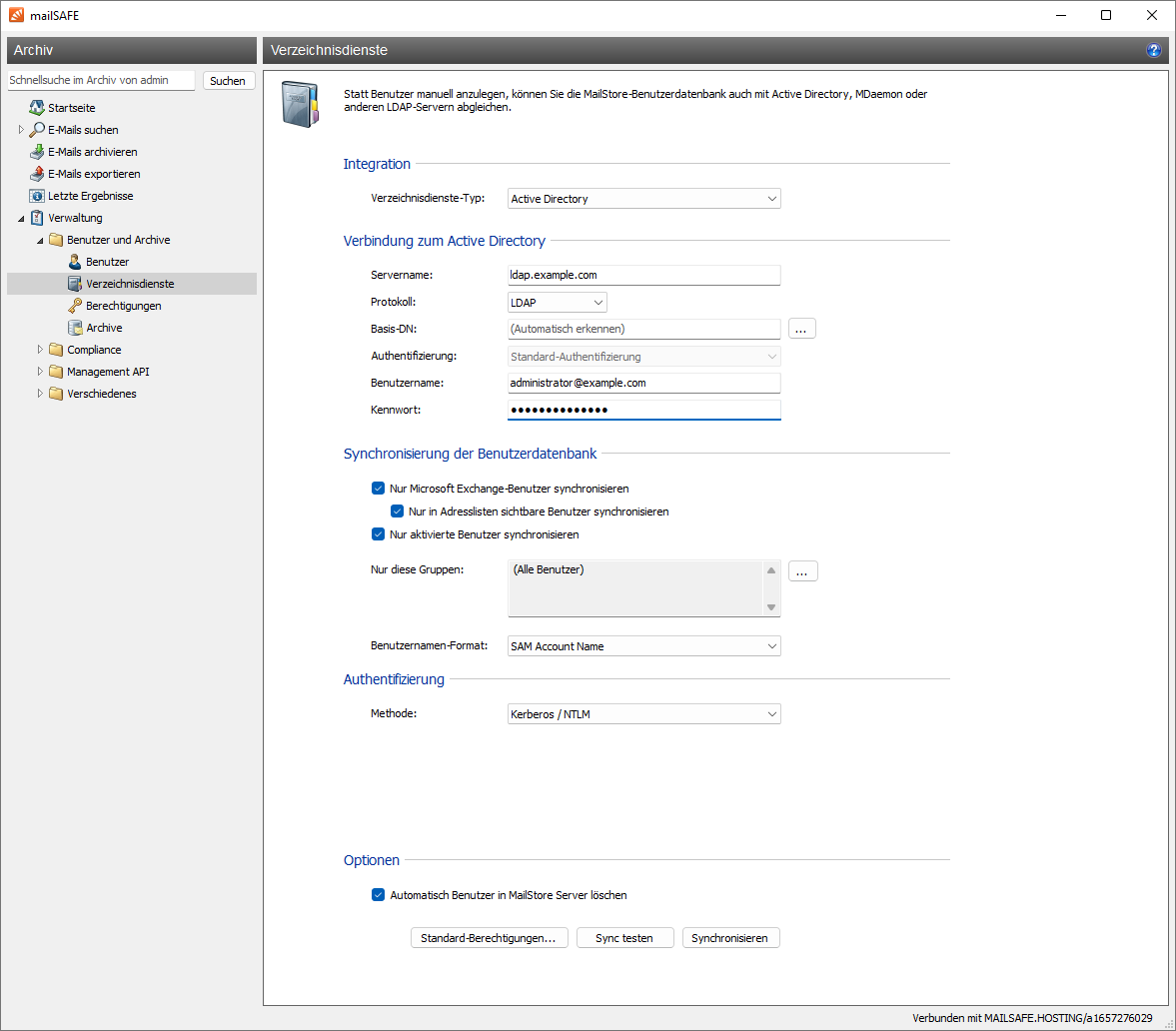Click the down arrow in groups list scrollbar

click(771, 607)
